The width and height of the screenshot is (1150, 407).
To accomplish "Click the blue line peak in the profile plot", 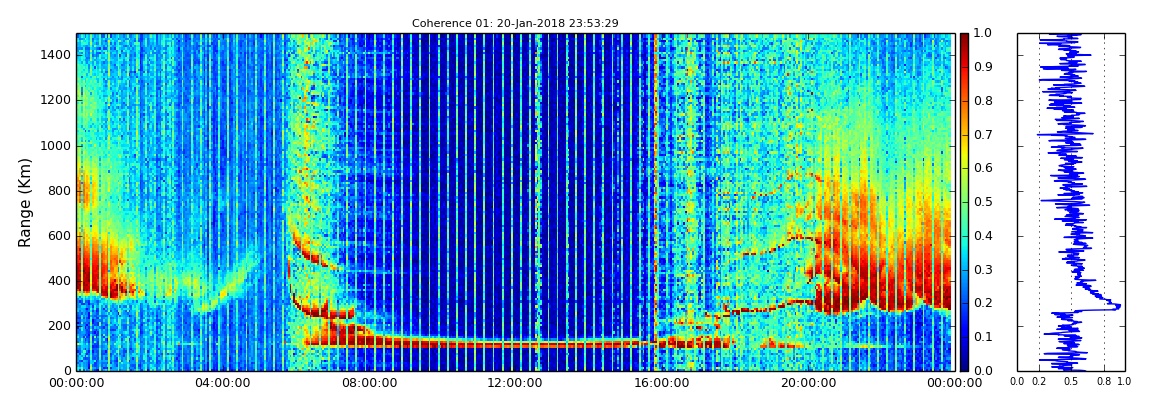I will coord(1119,307).
